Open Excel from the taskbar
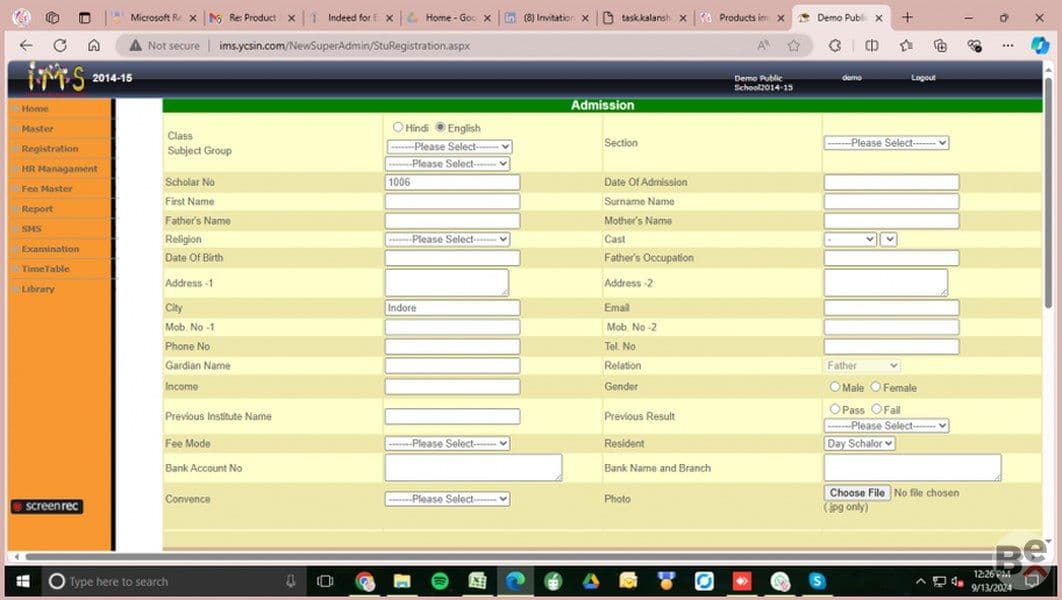The height and width of the screenshot is (600, 1062). coord(477,581)
